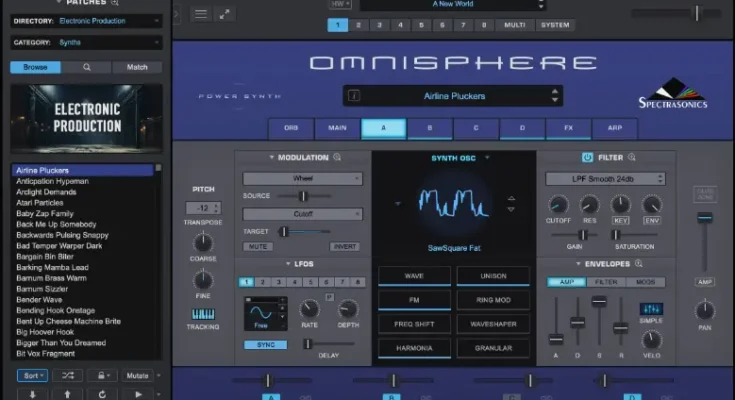The image size is (735, 400).
Task: Switch to the ORB tab
Action: pyautogui.click(x=291, y=128)
